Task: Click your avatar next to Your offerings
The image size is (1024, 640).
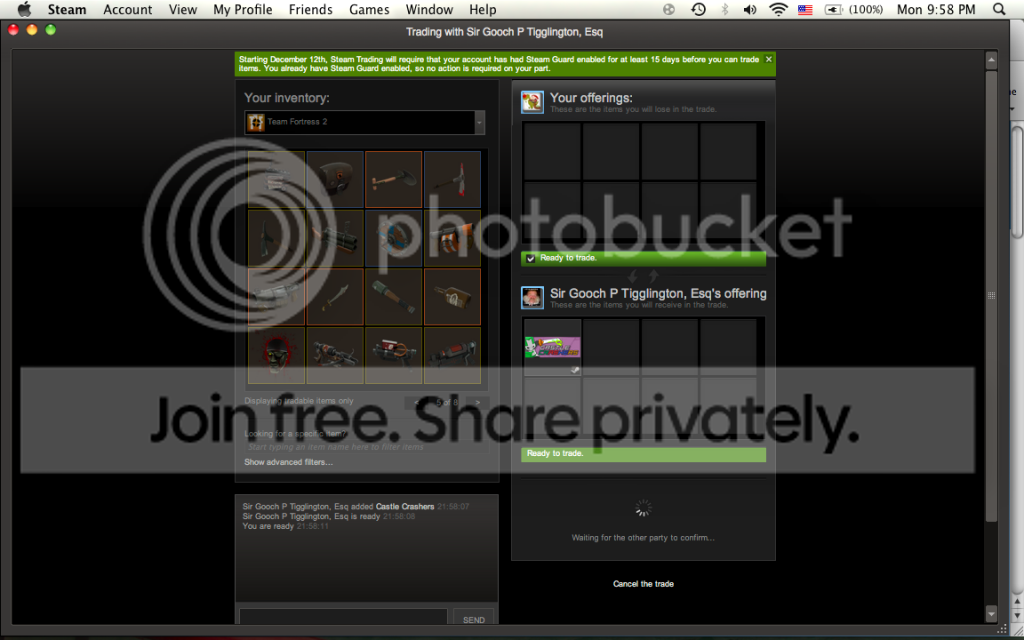Action: (x=532, y=102)
